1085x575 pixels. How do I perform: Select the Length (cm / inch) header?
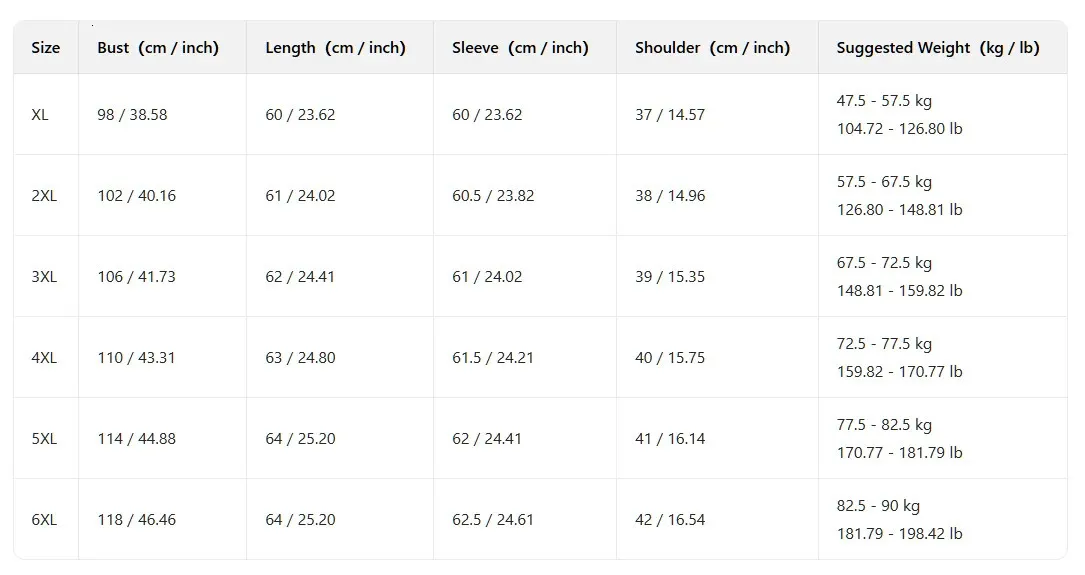335,48
